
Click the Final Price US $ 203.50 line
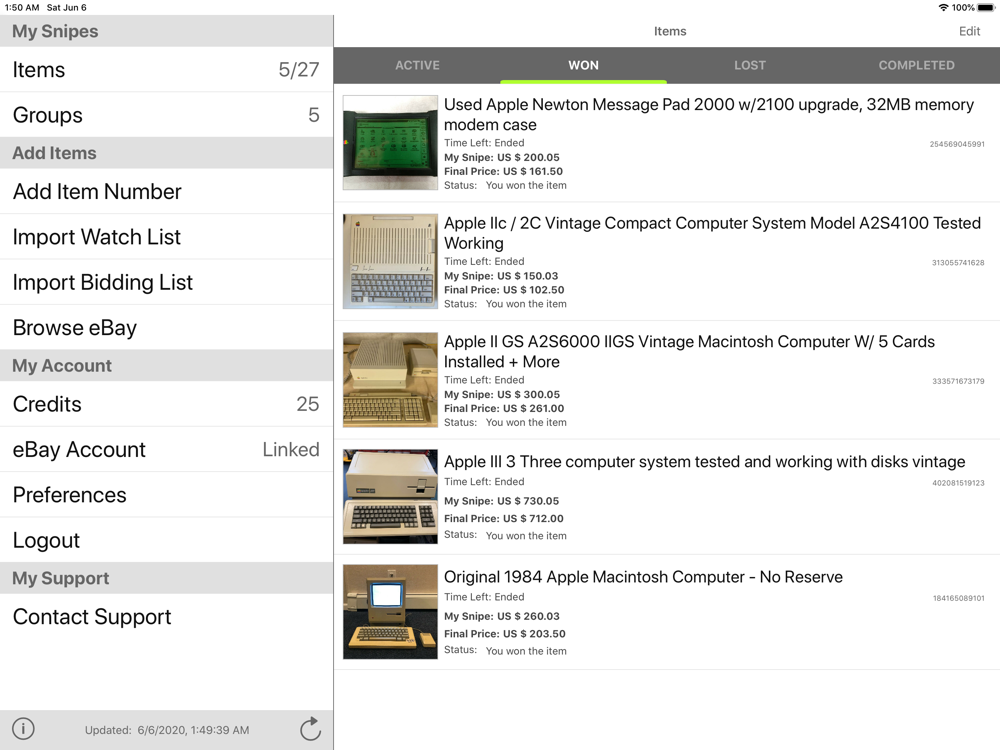[504, 633]
